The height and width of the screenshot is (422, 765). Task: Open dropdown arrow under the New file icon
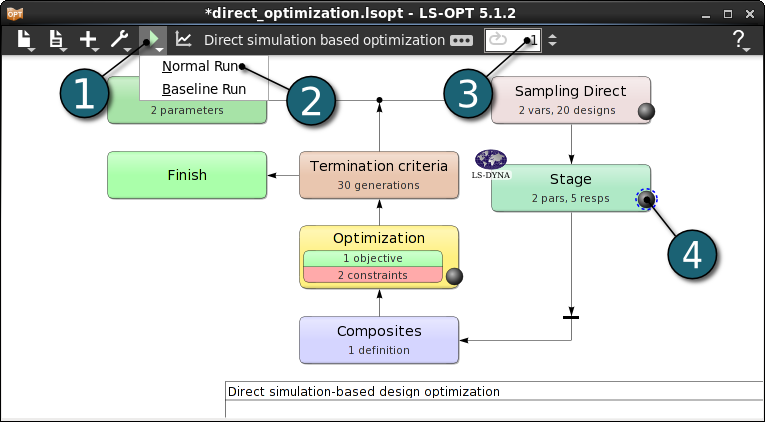(31, 49)
